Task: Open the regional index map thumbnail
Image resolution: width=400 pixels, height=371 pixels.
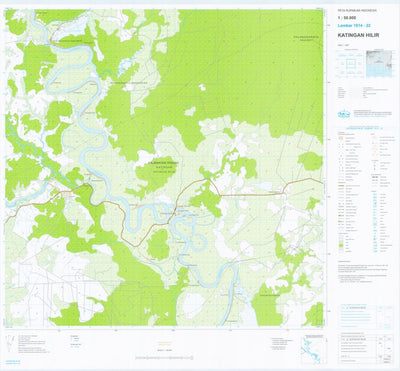Action: pos(380,64)
